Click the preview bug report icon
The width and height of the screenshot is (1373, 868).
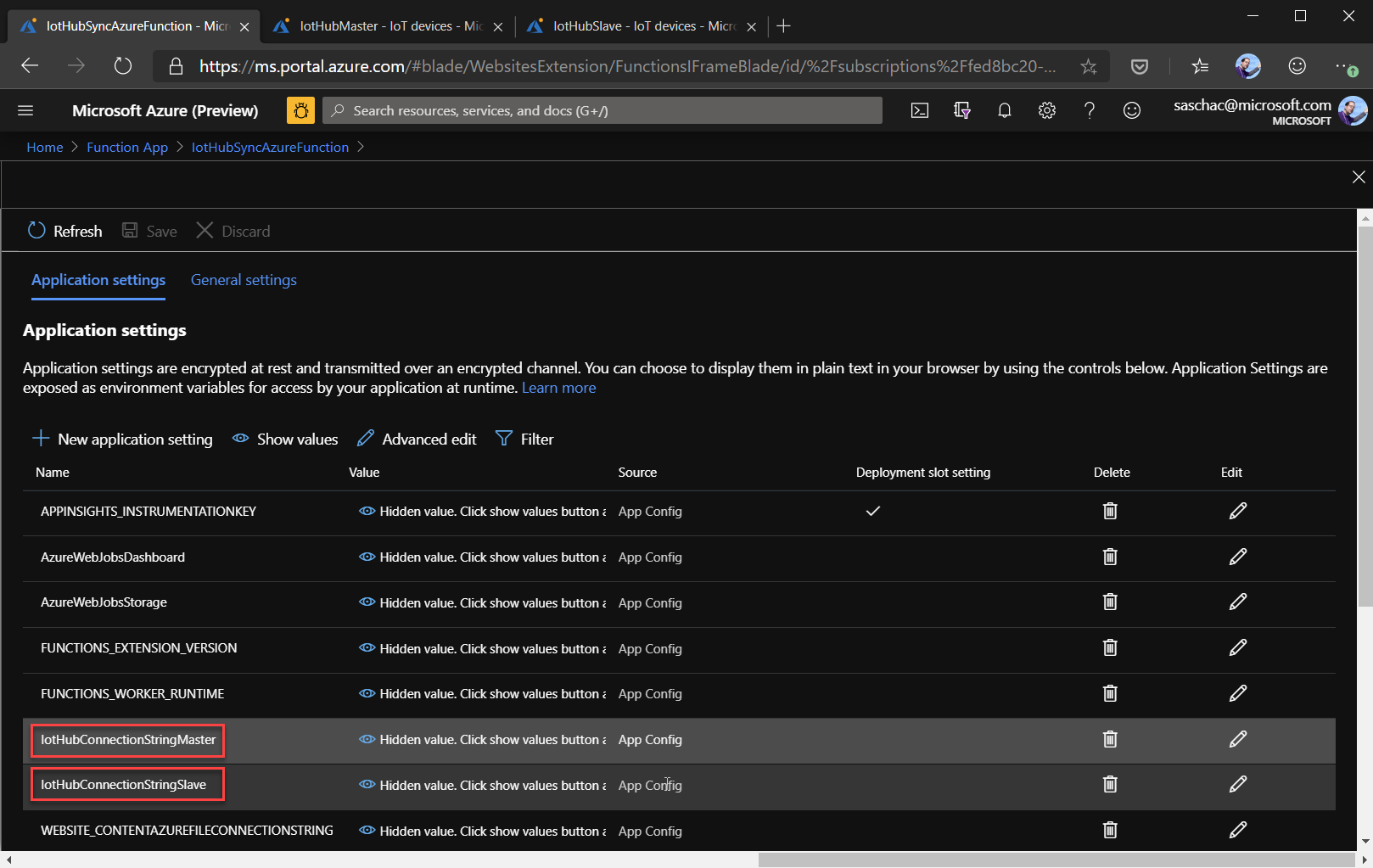pyautogui.click(x=300, y=110)
